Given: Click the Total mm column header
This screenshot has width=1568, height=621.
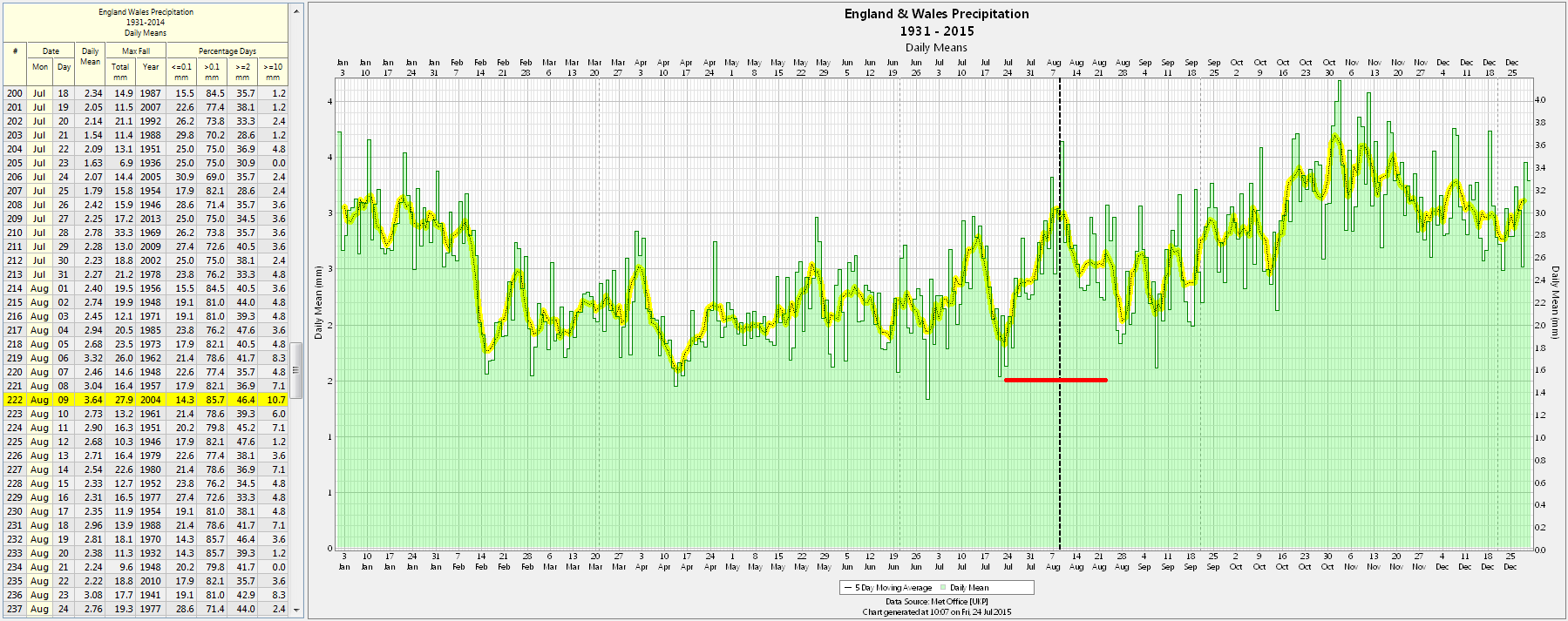Looking at the screenshot, I should pos(120,71).
